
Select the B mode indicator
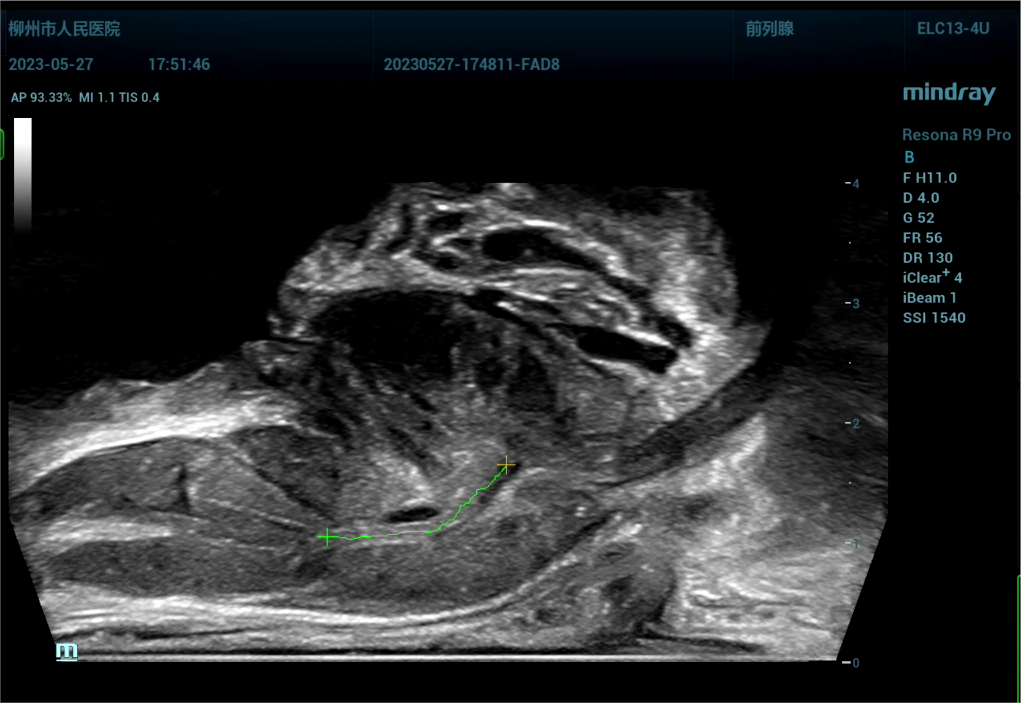pyautogui.click(x=909, y=157)
